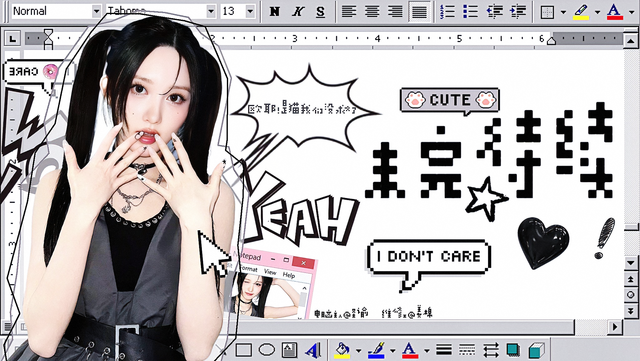Image resolution: width=640 pixels, height=361 pixels.
Task: Click the vertical scrollbar down arrow
Action: click(x=631, y=263)
